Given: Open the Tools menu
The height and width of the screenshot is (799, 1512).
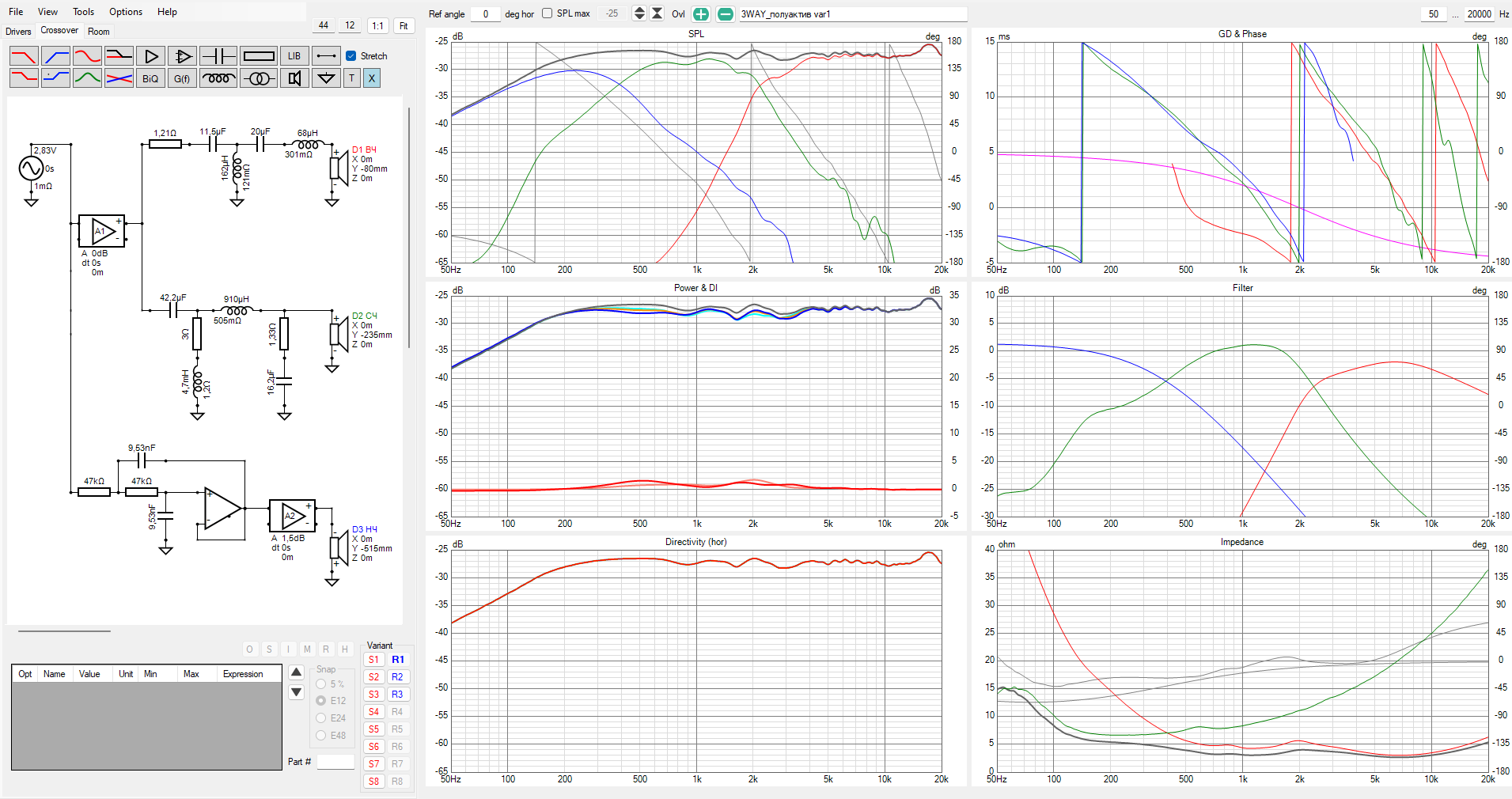Looking at the screenshot, I should point(83,12).
